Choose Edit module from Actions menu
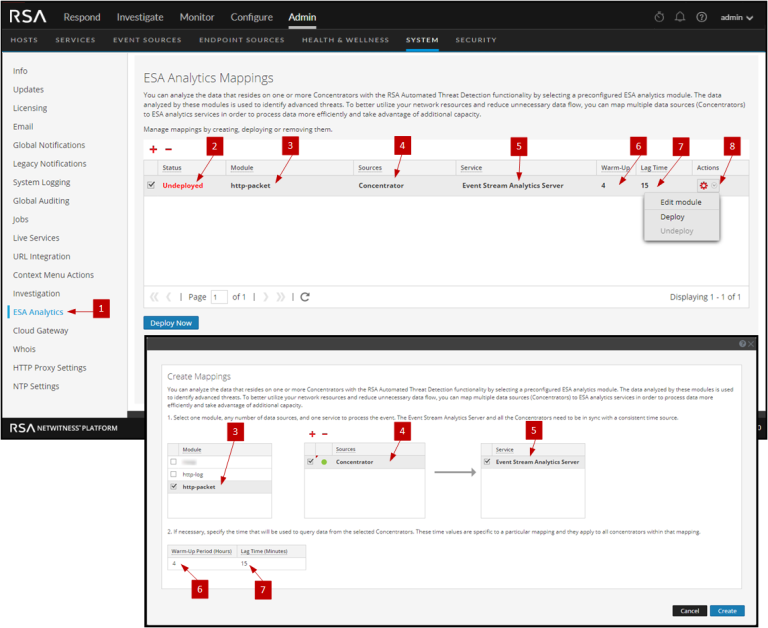The height and width of the screenshot is (628, 768). coord(681,202)
